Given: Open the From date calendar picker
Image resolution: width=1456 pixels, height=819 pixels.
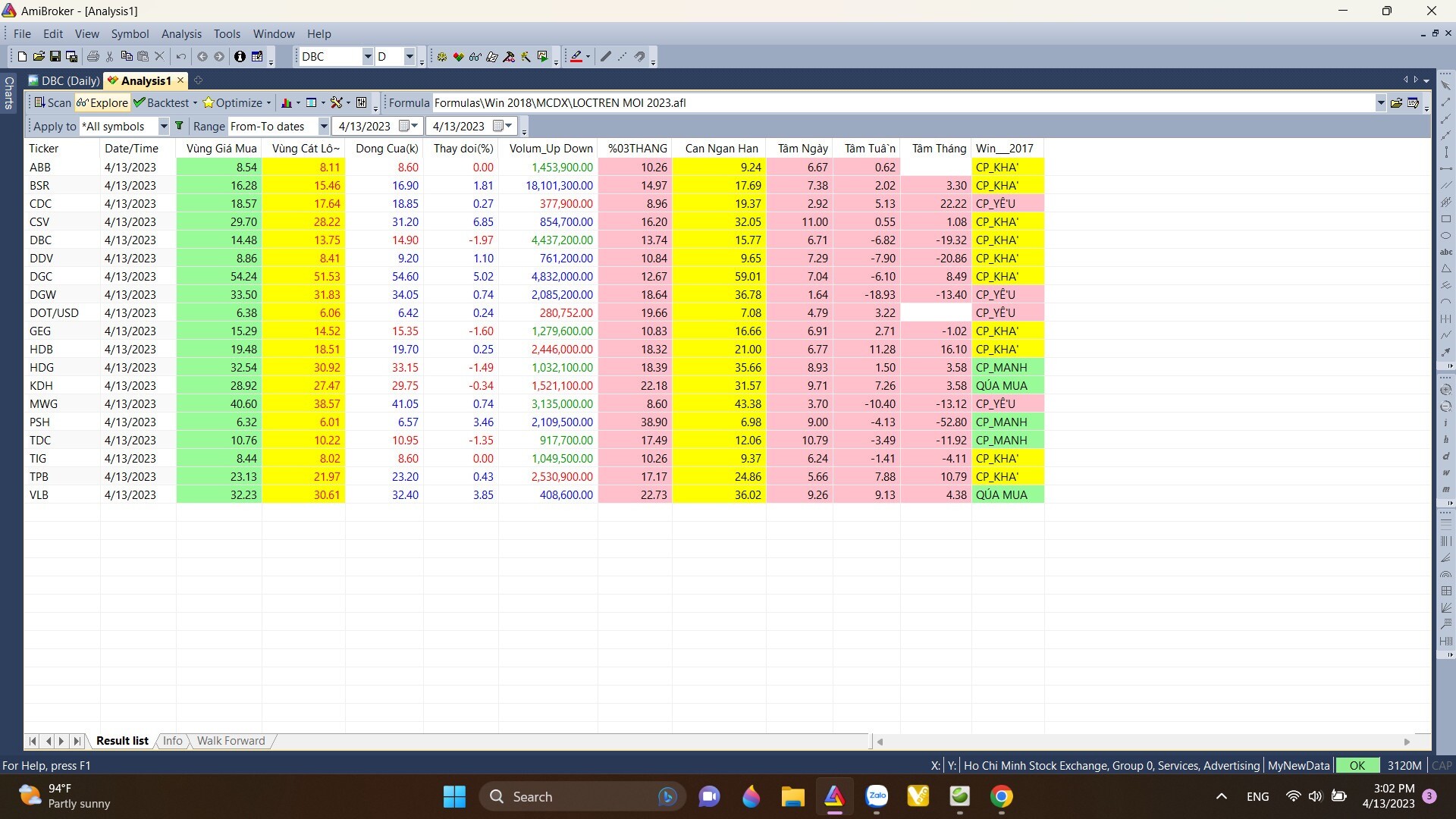Looking at the screenshot, I should [x=409, y=127].
